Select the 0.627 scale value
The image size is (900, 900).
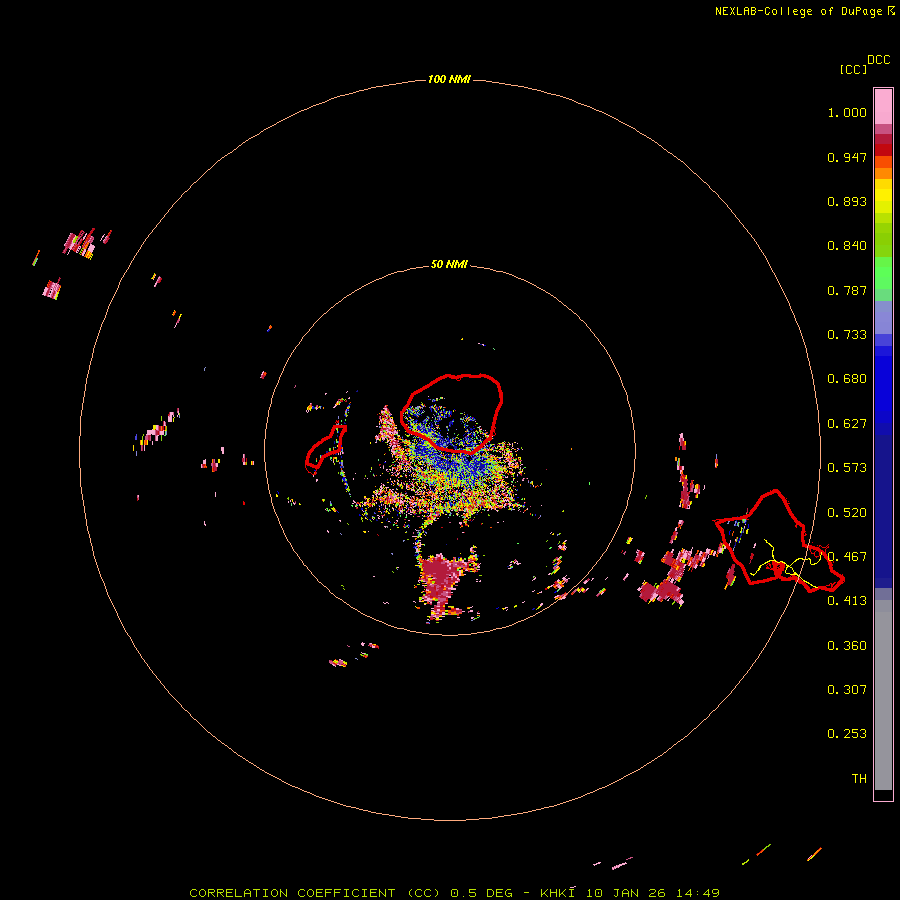[x=847, y=424]
